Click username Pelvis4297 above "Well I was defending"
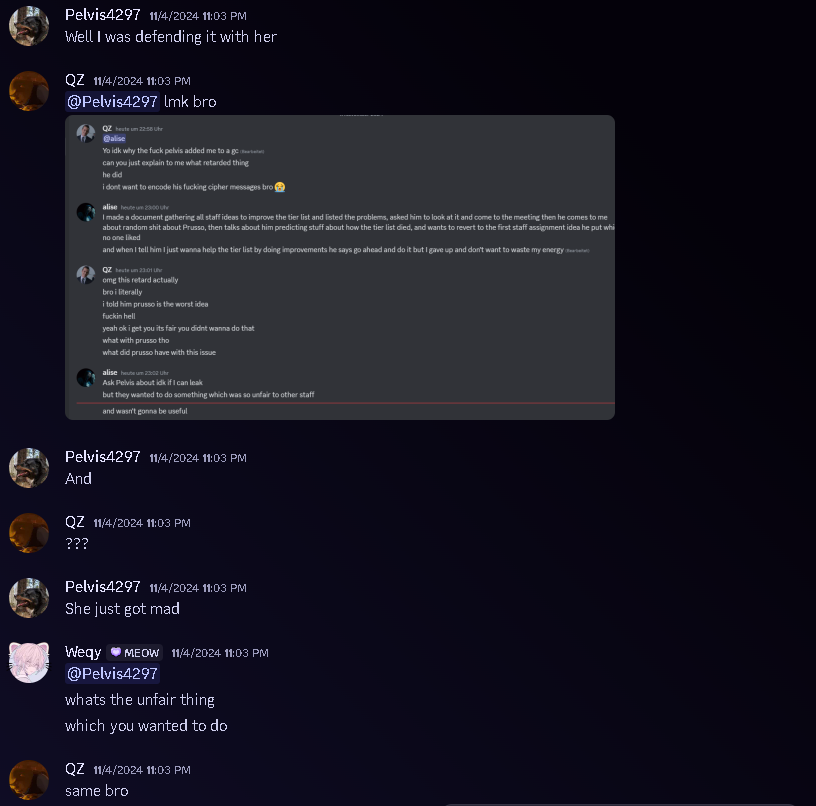The height and width of the screenshot is (806, 816). click(102, 15)
